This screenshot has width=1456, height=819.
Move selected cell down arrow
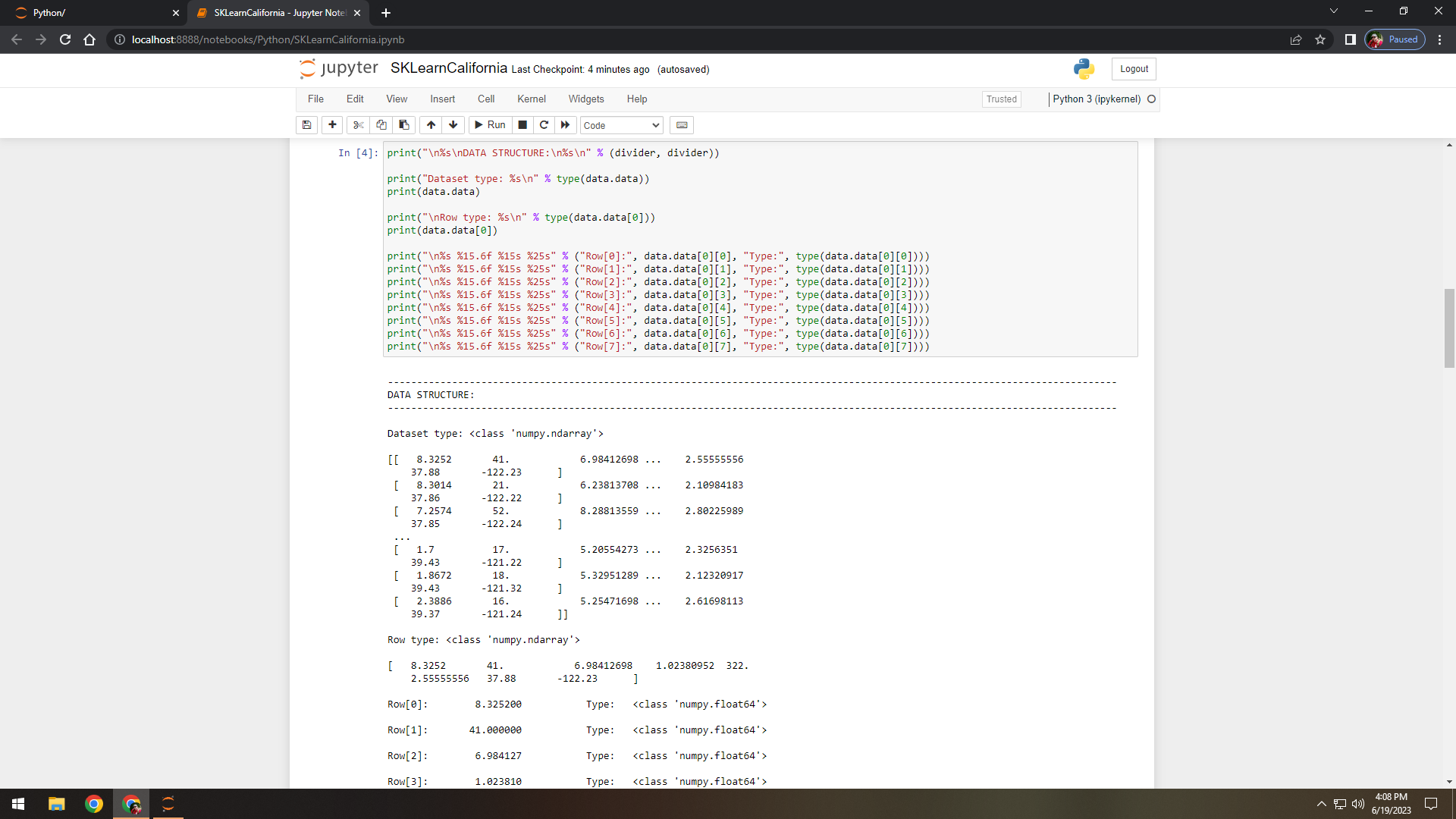[453, 125]
